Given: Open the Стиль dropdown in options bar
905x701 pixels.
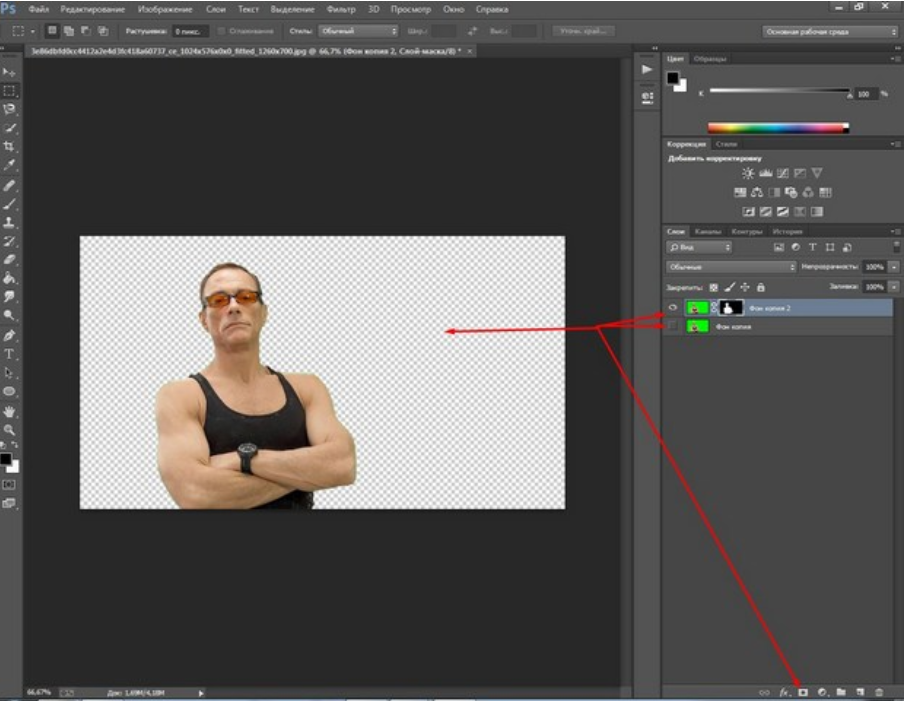Looking at the screenshot, I should pos(358,31).
